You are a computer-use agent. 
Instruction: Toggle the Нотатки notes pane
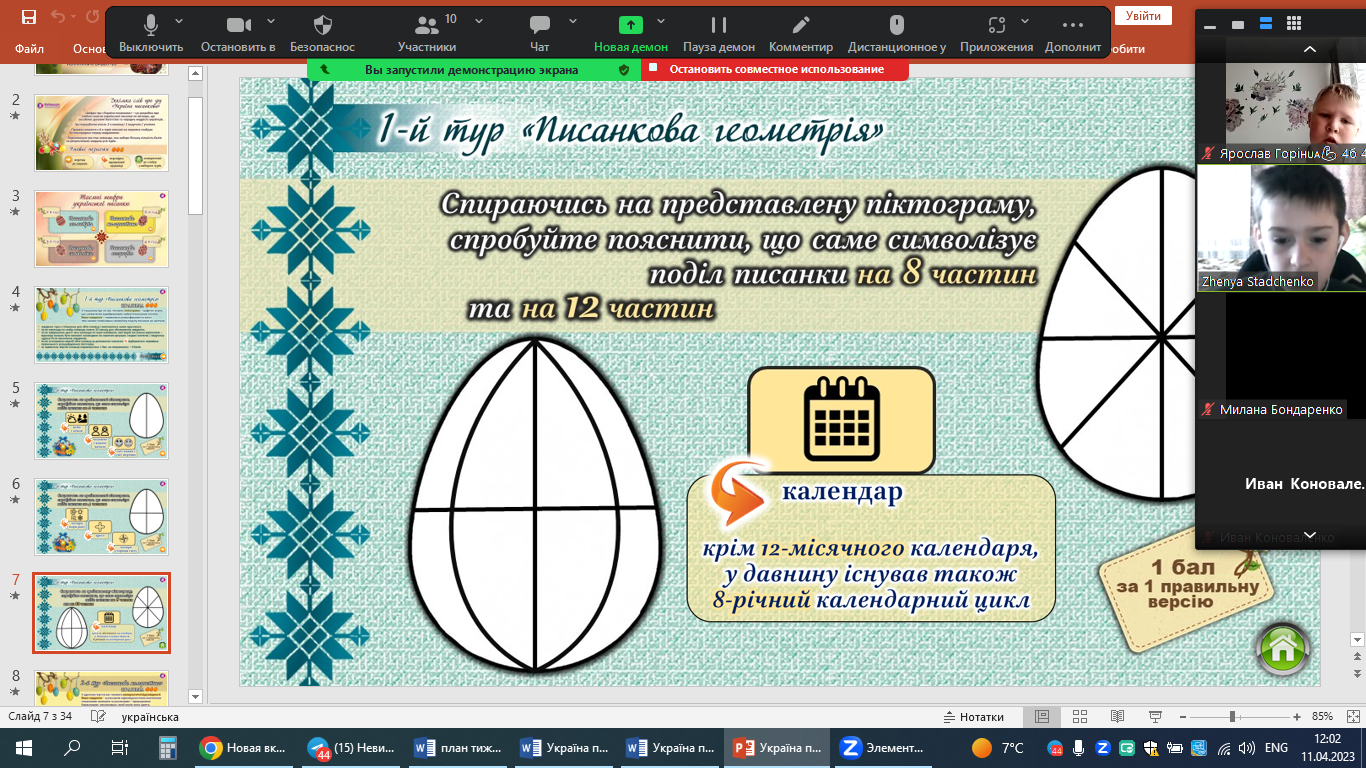(974, 717)
